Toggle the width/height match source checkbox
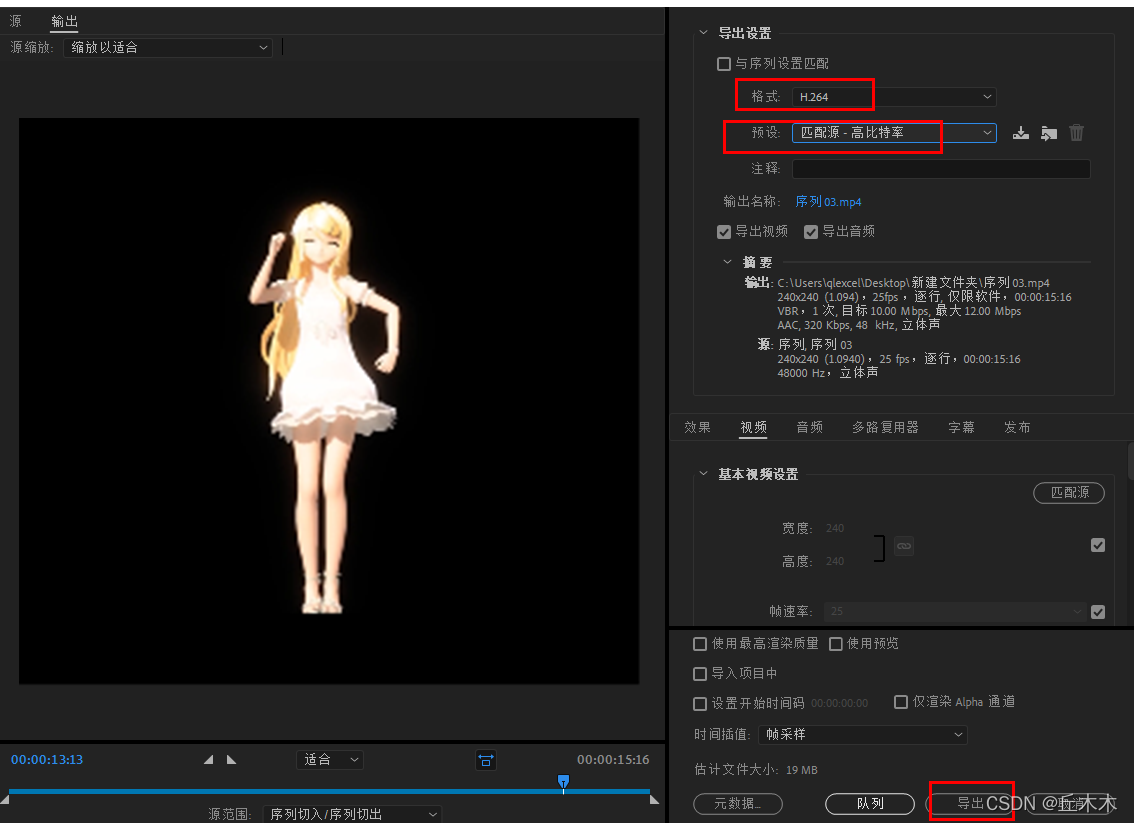1134x823 pixels. [1098, 545]
